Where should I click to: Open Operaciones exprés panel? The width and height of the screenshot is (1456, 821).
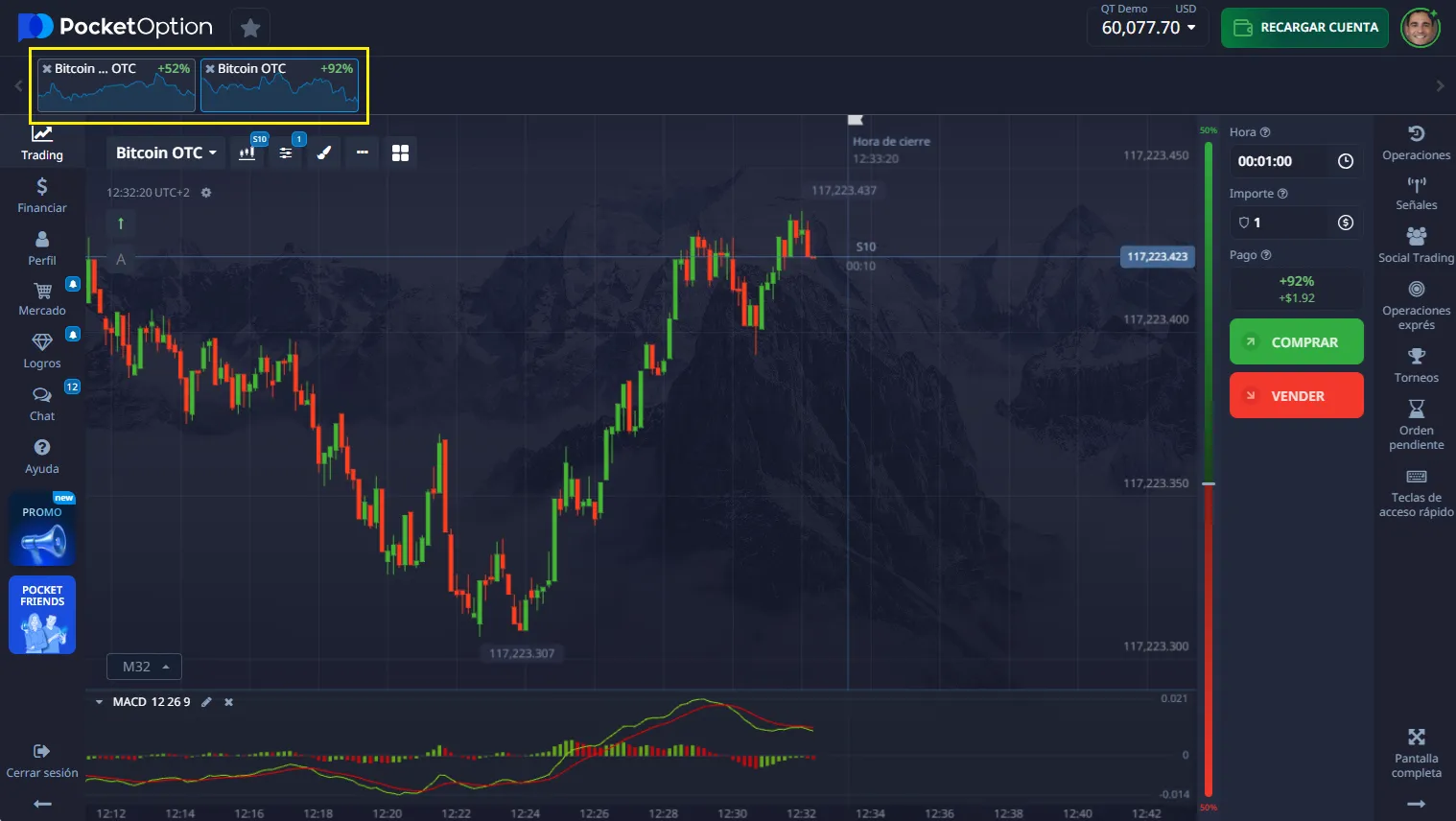point(1417,305)
